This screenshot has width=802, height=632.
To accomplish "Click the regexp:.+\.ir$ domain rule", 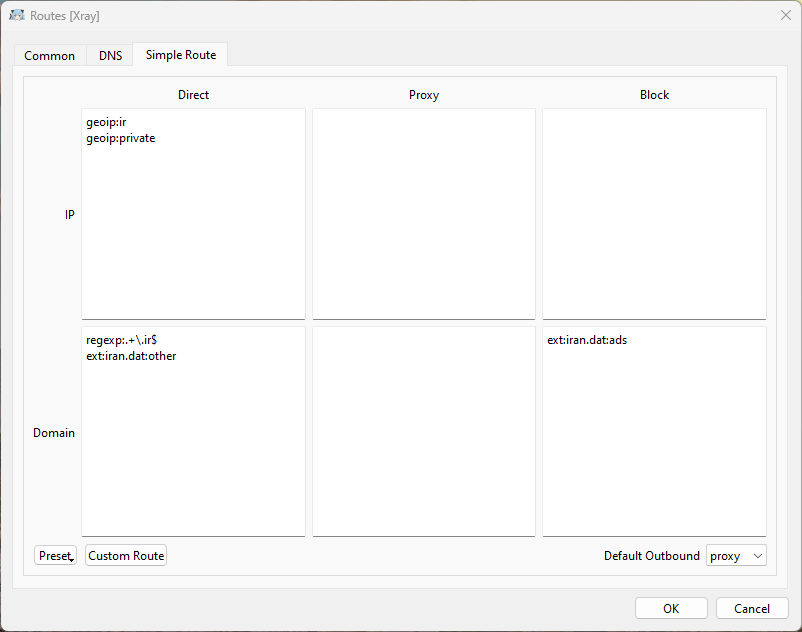I will click(122, 340).
